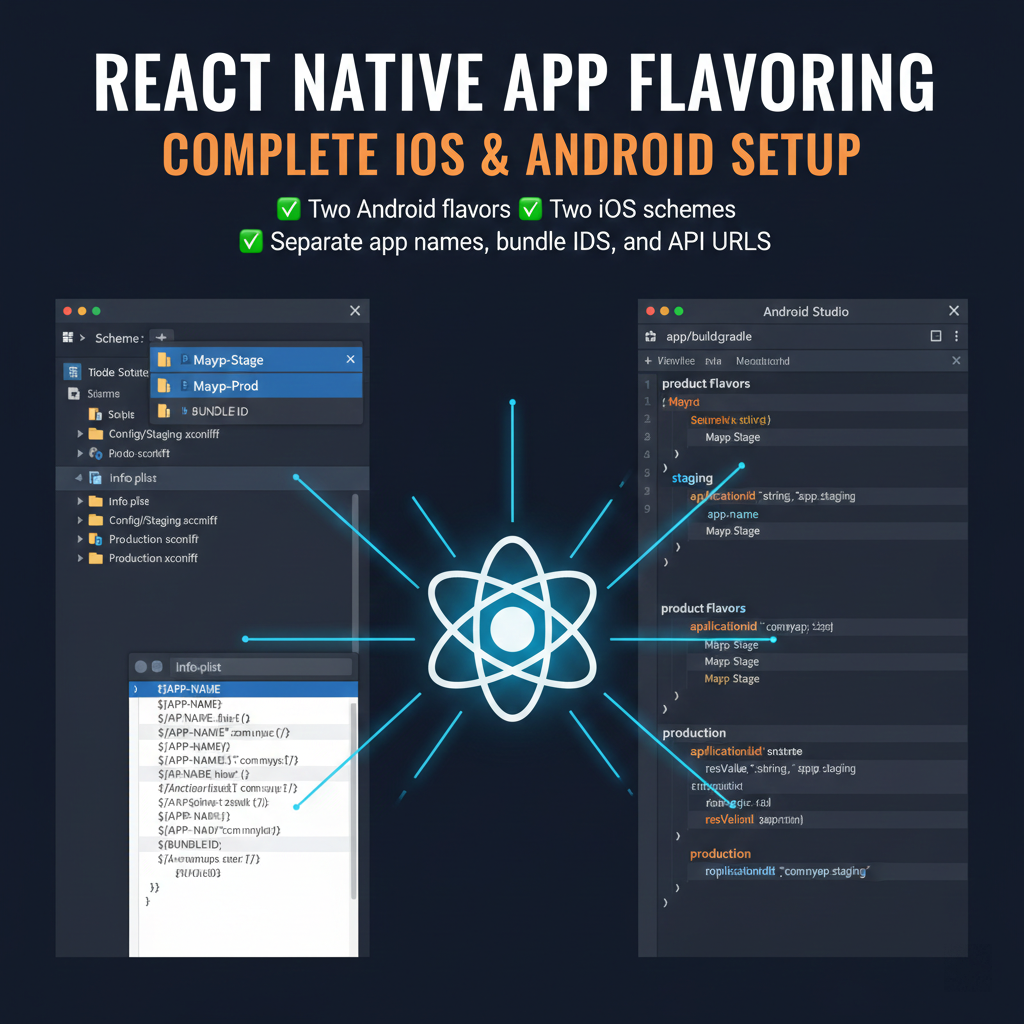
Task: Click the Piodo-sconkft item icon
Action: (x=96, y=453)
